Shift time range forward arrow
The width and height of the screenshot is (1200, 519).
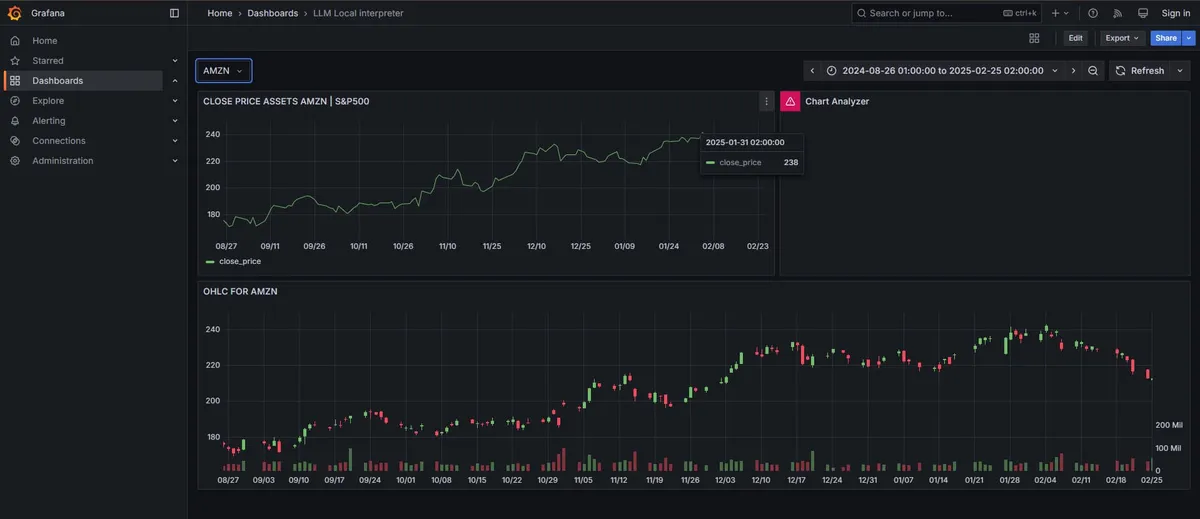[x=1073, y=71]
